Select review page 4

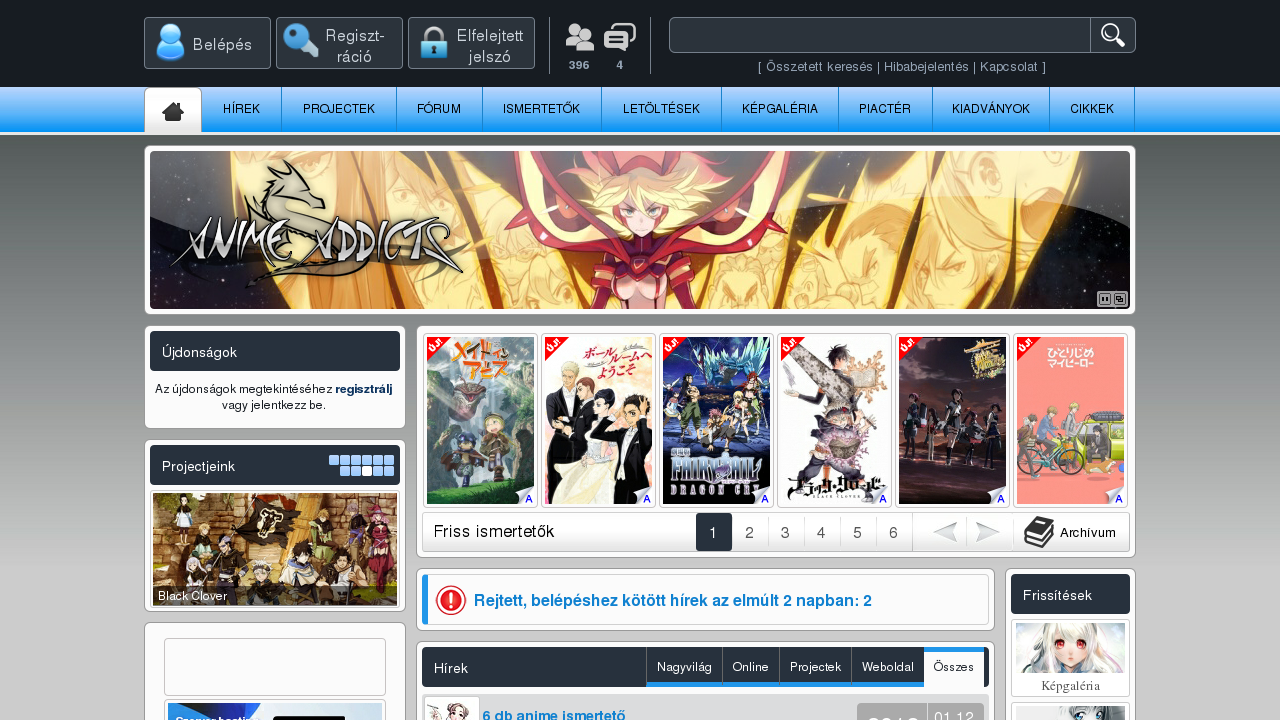[x=822, y=532]
